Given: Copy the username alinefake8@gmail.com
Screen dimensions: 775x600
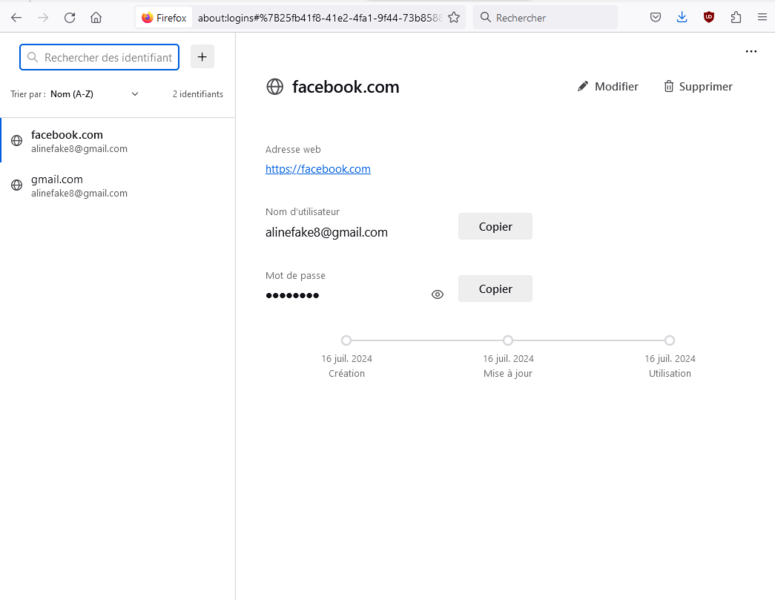Looking at the screenshot, I should 495,226.
